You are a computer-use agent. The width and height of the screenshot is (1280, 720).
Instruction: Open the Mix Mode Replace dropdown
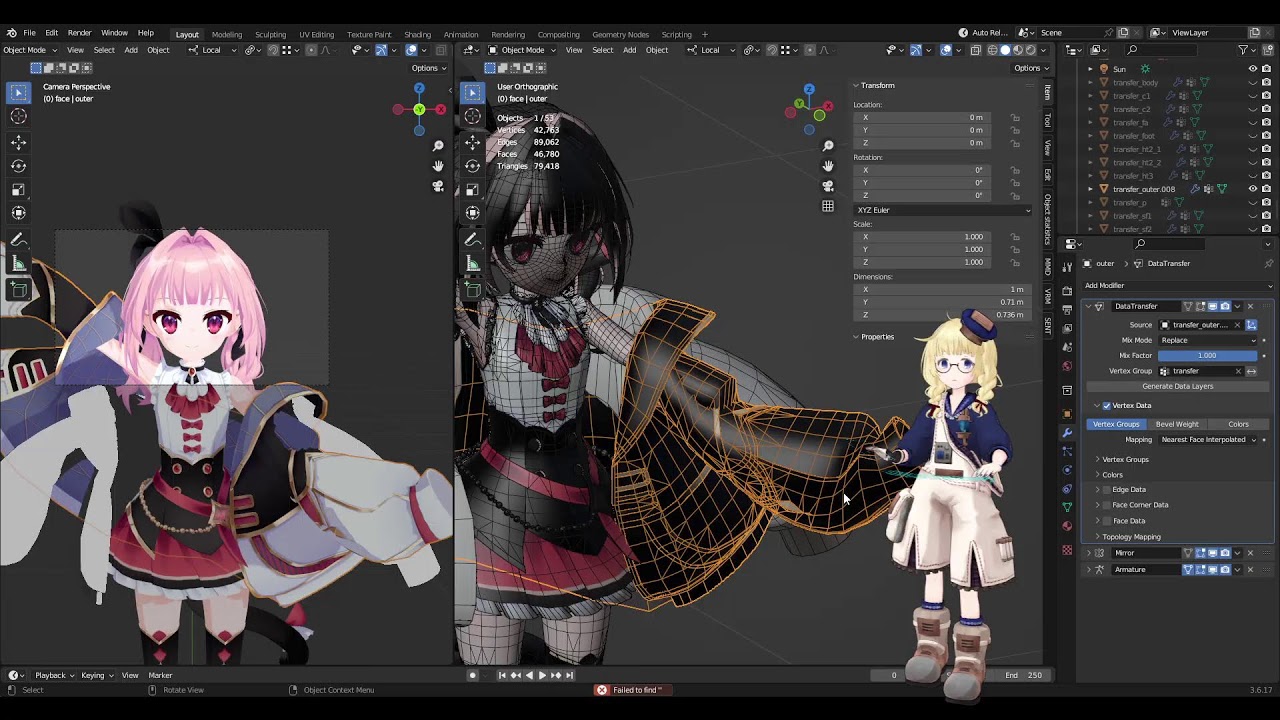pos(1208,340)
